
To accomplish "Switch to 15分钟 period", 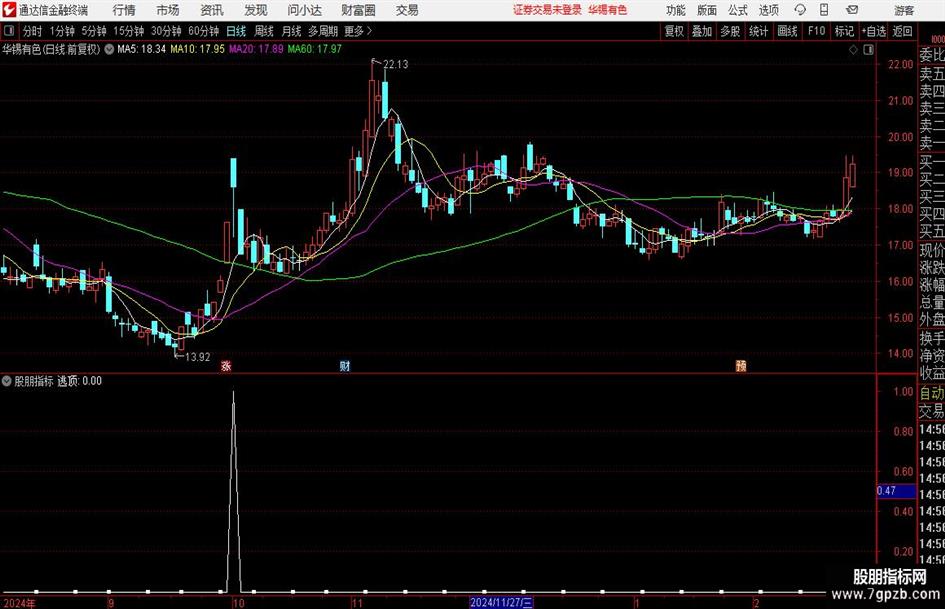I will point(128,31).
